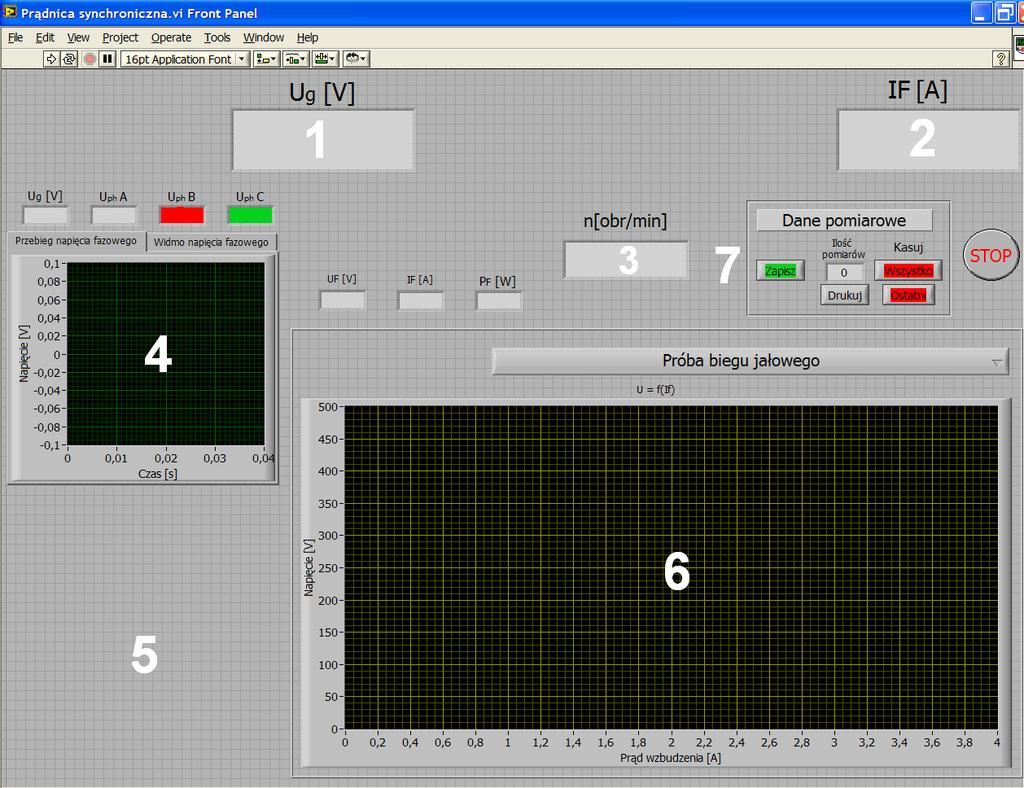Toggle the red Uph B indicator
This screenshot has width=1024, height=788.
182,215
